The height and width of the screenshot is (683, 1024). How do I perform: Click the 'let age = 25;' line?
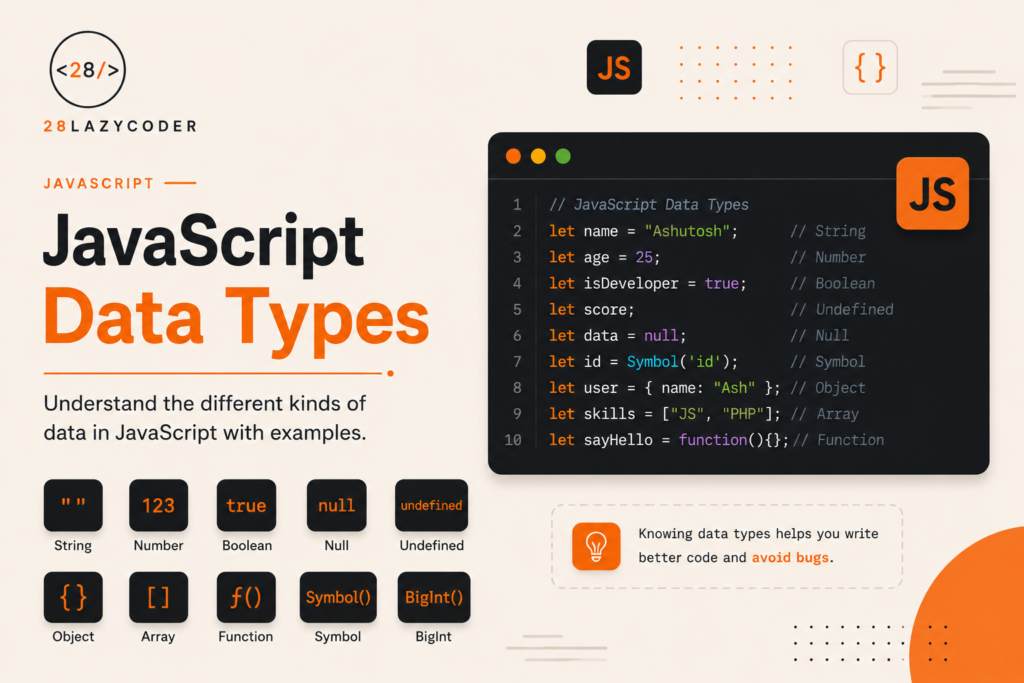coord(605,257)
